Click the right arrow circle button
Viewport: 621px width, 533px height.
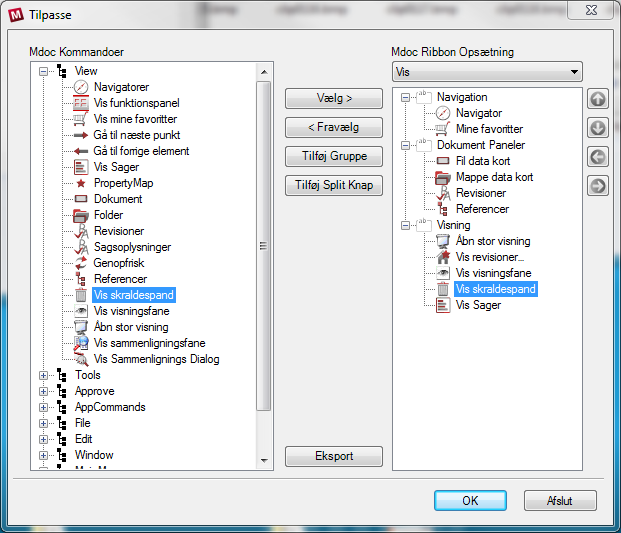coord(598,186)
